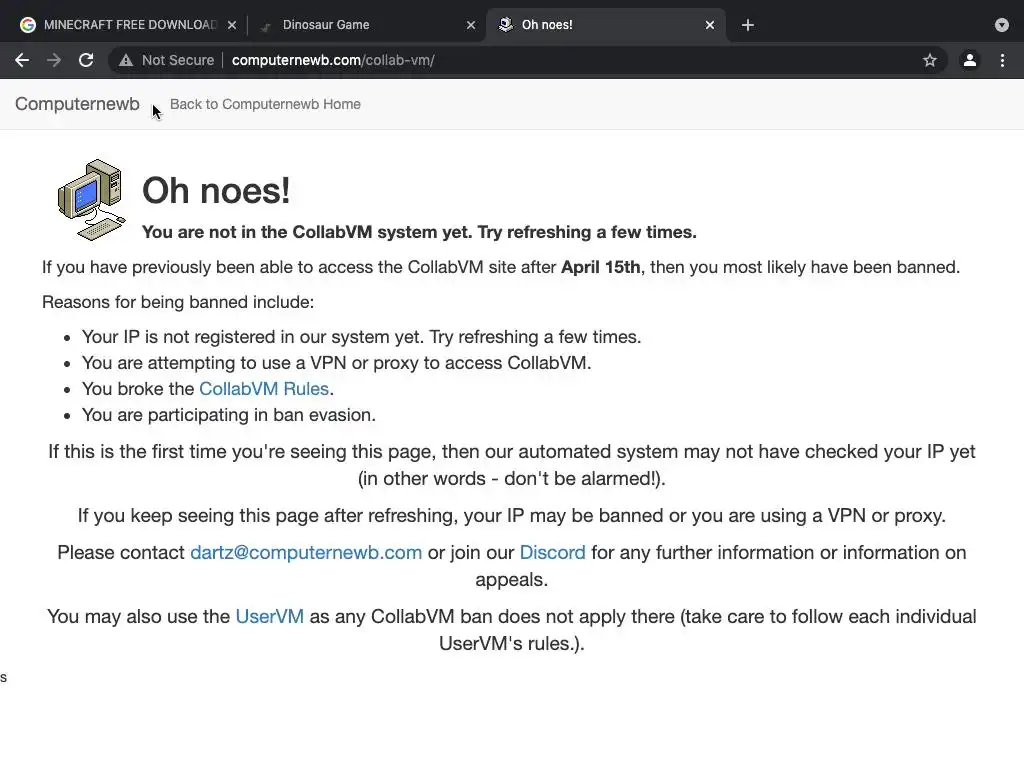
Task: Open the Chrome three-dot menu
Action: [1002, 60]
